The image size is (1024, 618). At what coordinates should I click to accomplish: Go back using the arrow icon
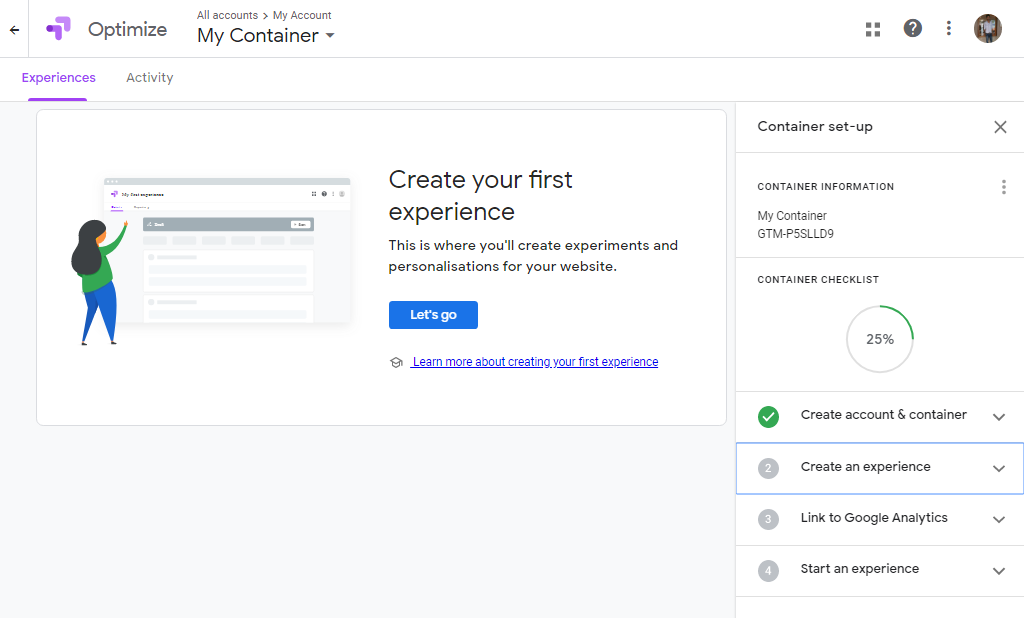coord(14,29)
